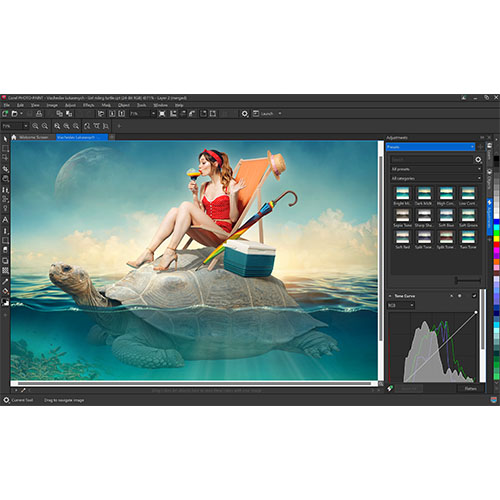This screenshot has height=500, width=500.
Task: Select the Fill bucket tool
Action: point(5,291)
